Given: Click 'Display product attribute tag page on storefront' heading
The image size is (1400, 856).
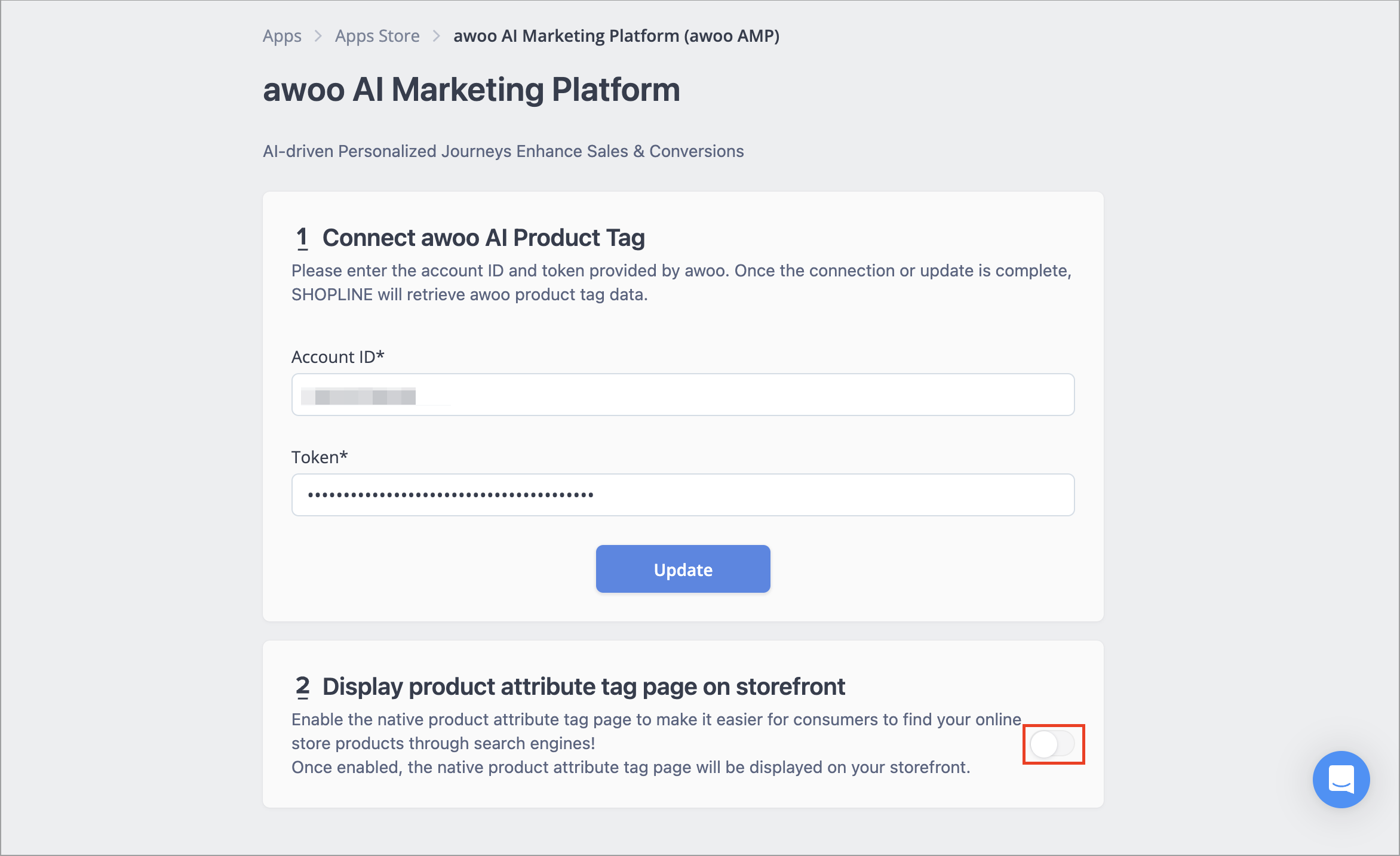Looking at the screenshot, I should (584, 686).
